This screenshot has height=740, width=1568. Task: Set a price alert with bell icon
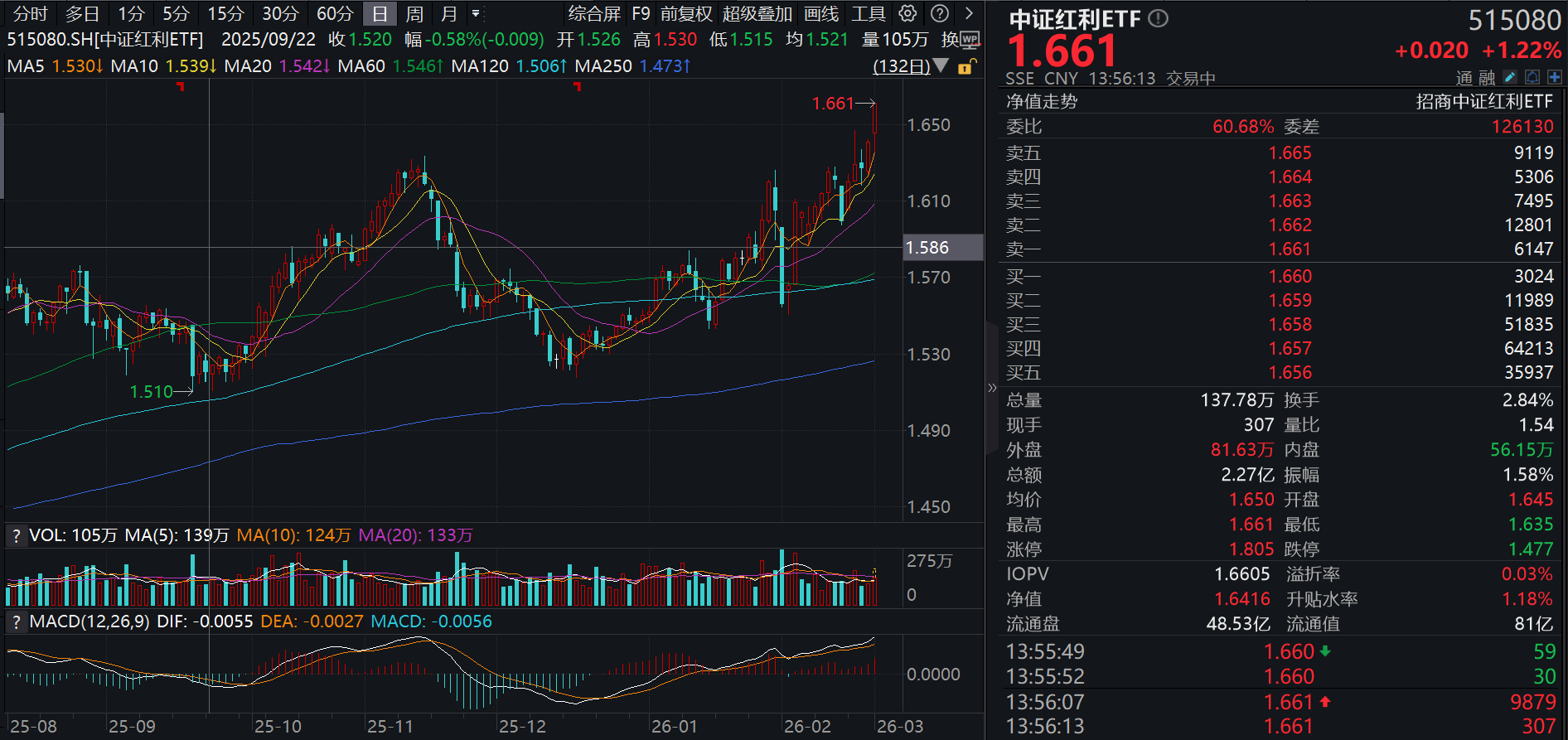(1532, 77)
